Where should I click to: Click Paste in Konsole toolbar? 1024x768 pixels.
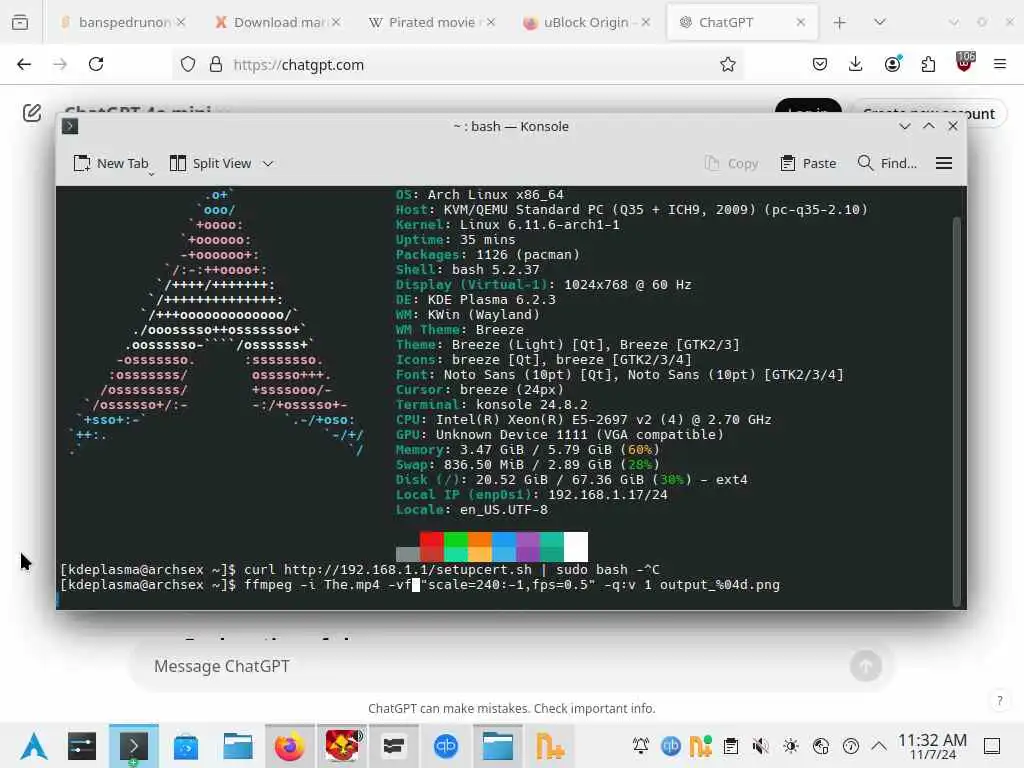coord(808,163)
